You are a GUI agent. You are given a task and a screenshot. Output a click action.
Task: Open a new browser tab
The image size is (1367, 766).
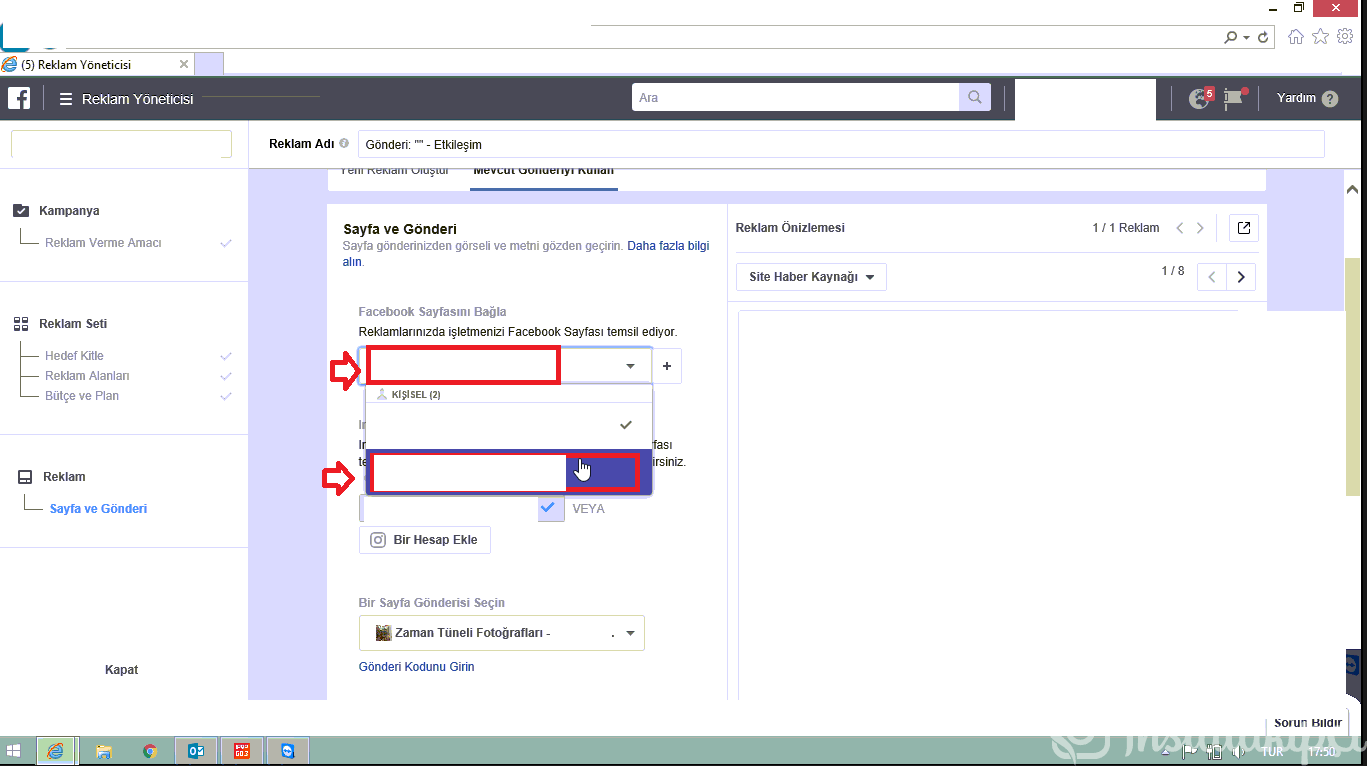209,64
